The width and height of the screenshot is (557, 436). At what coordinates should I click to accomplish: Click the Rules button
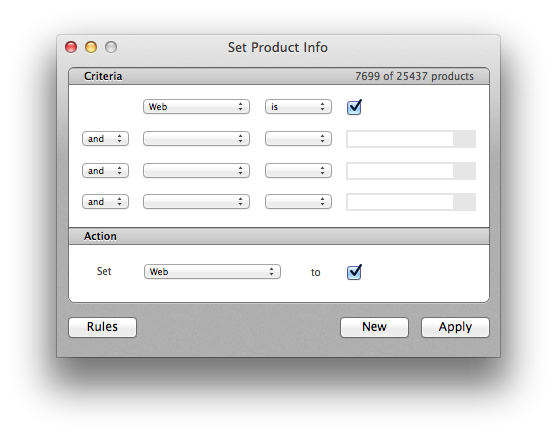click(102, 327)
